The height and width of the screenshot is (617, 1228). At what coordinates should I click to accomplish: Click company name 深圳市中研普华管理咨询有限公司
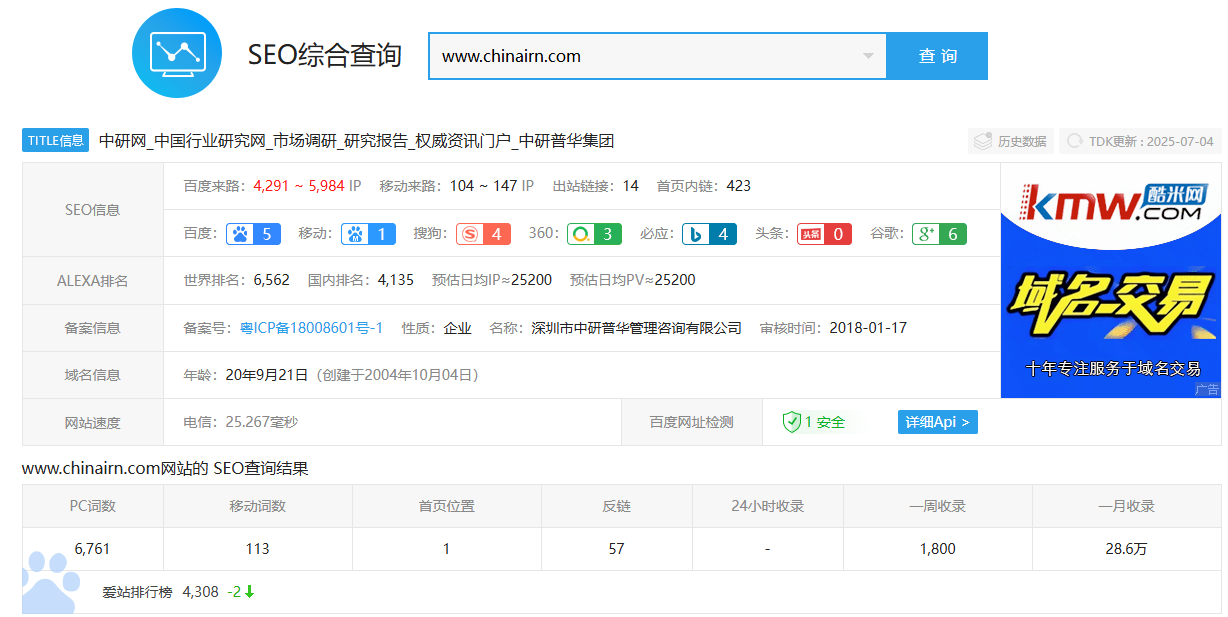pyautogui.click(x=636, y=328)
